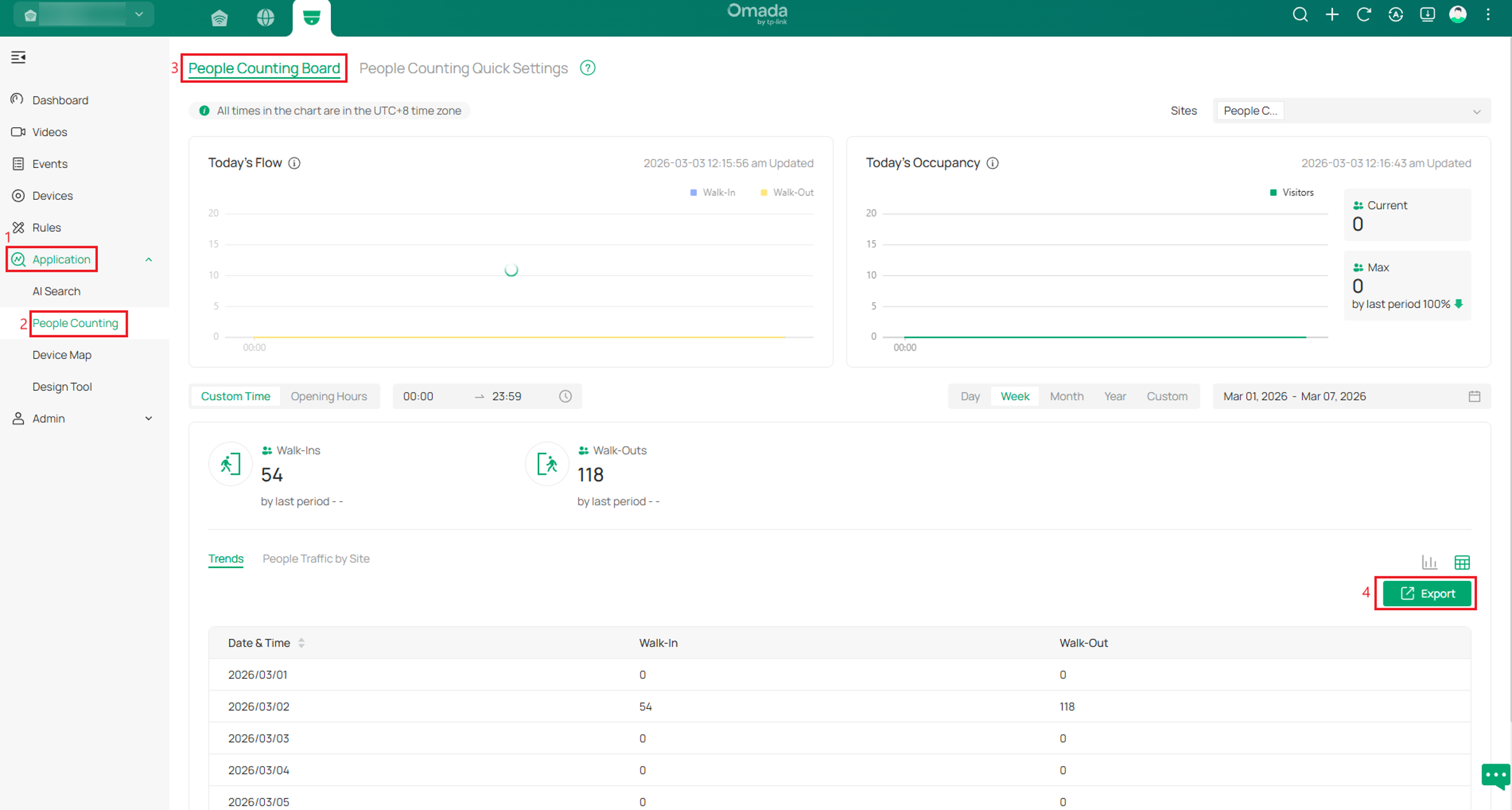
Task: Choose Day period option
Action: point(970,396)
